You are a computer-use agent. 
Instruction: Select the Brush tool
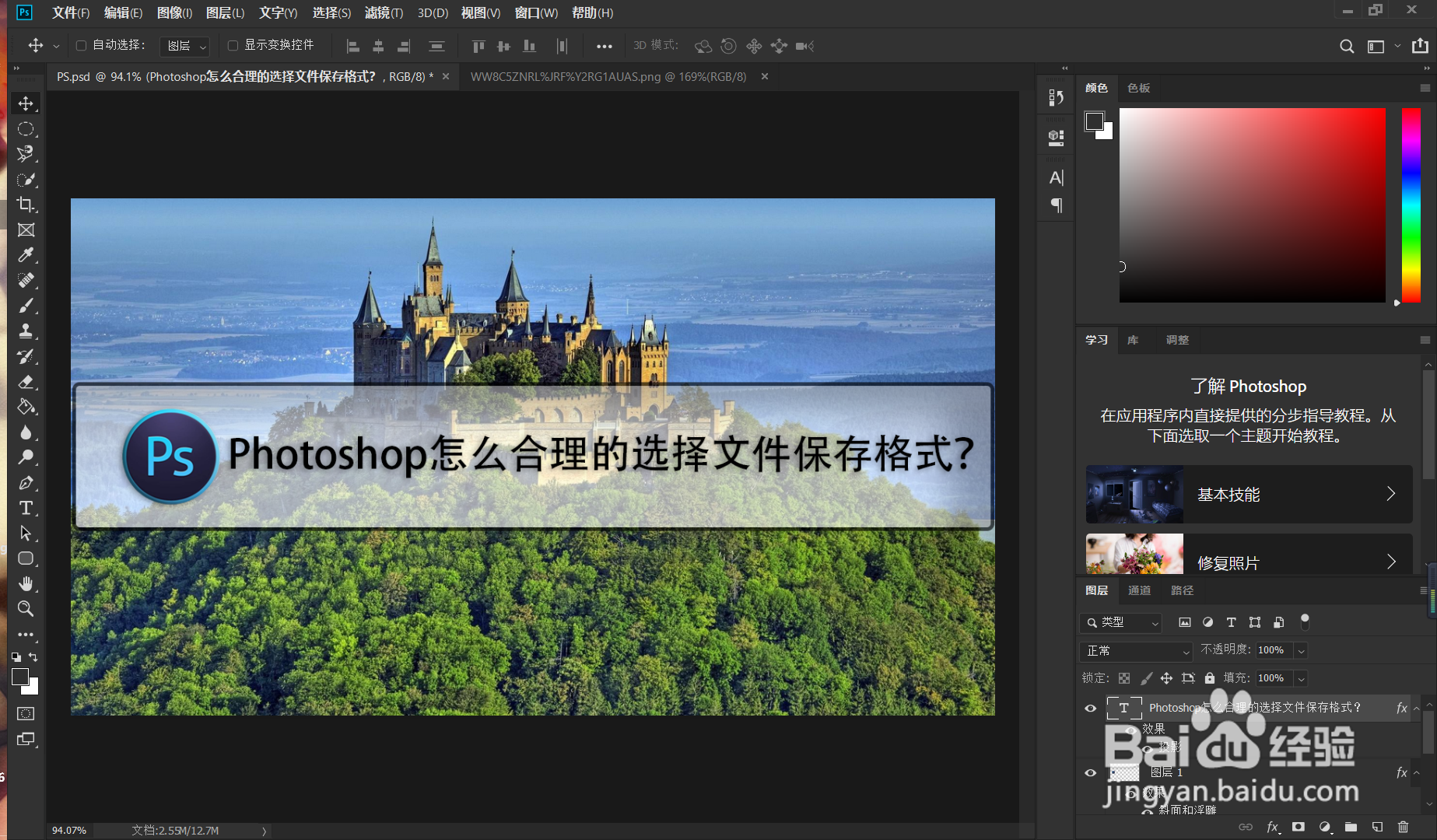26,306
